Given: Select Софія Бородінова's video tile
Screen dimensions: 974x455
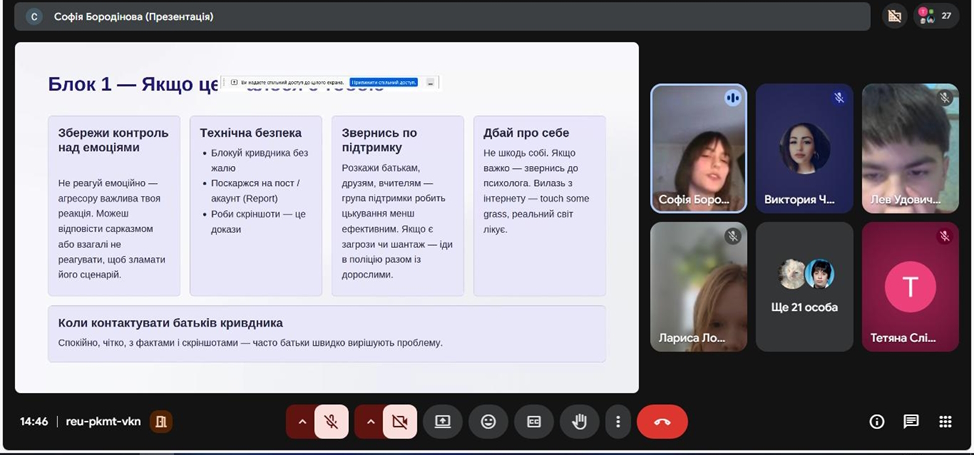Looking at the screenshot, I should [698, 148].
